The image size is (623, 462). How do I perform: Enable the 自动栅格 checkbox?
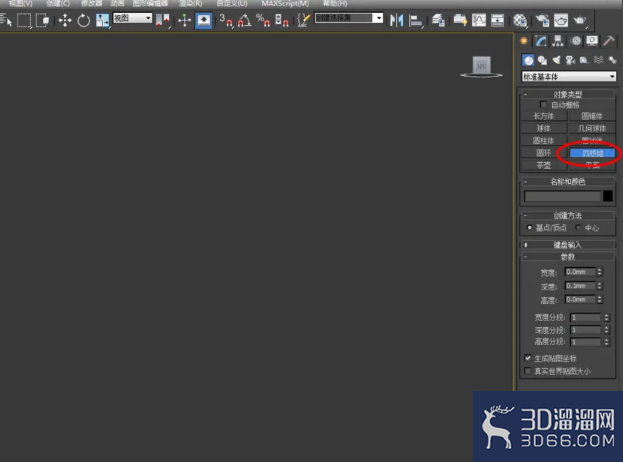[543, 104]
